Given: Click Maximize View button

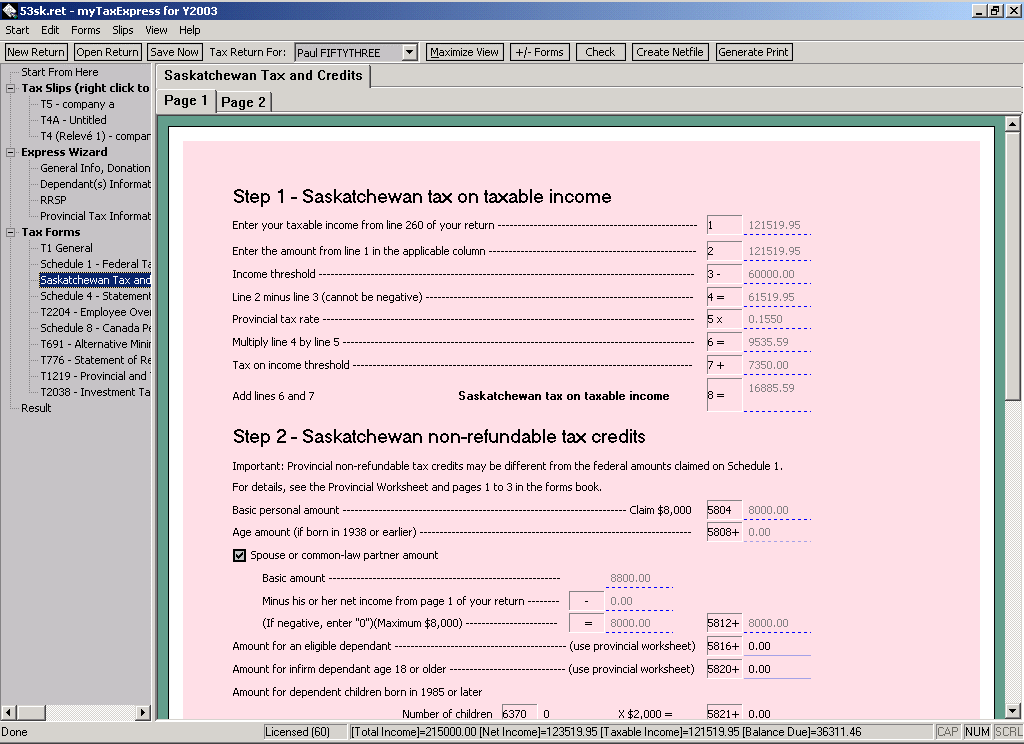Looking at the screenshot, I should coord(464,52).
